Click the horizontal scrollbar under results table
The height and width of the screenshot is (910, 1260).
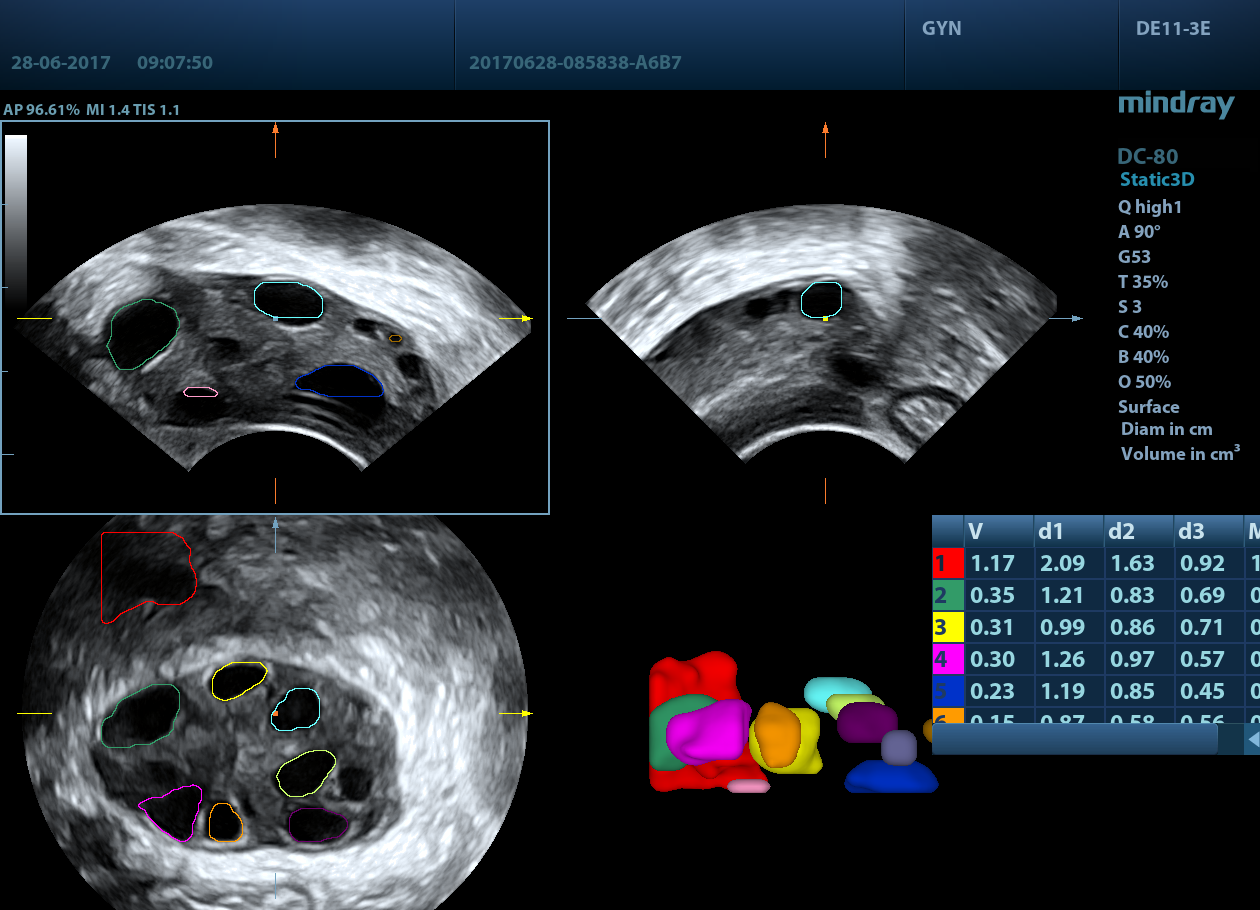tap(1074, 739)
